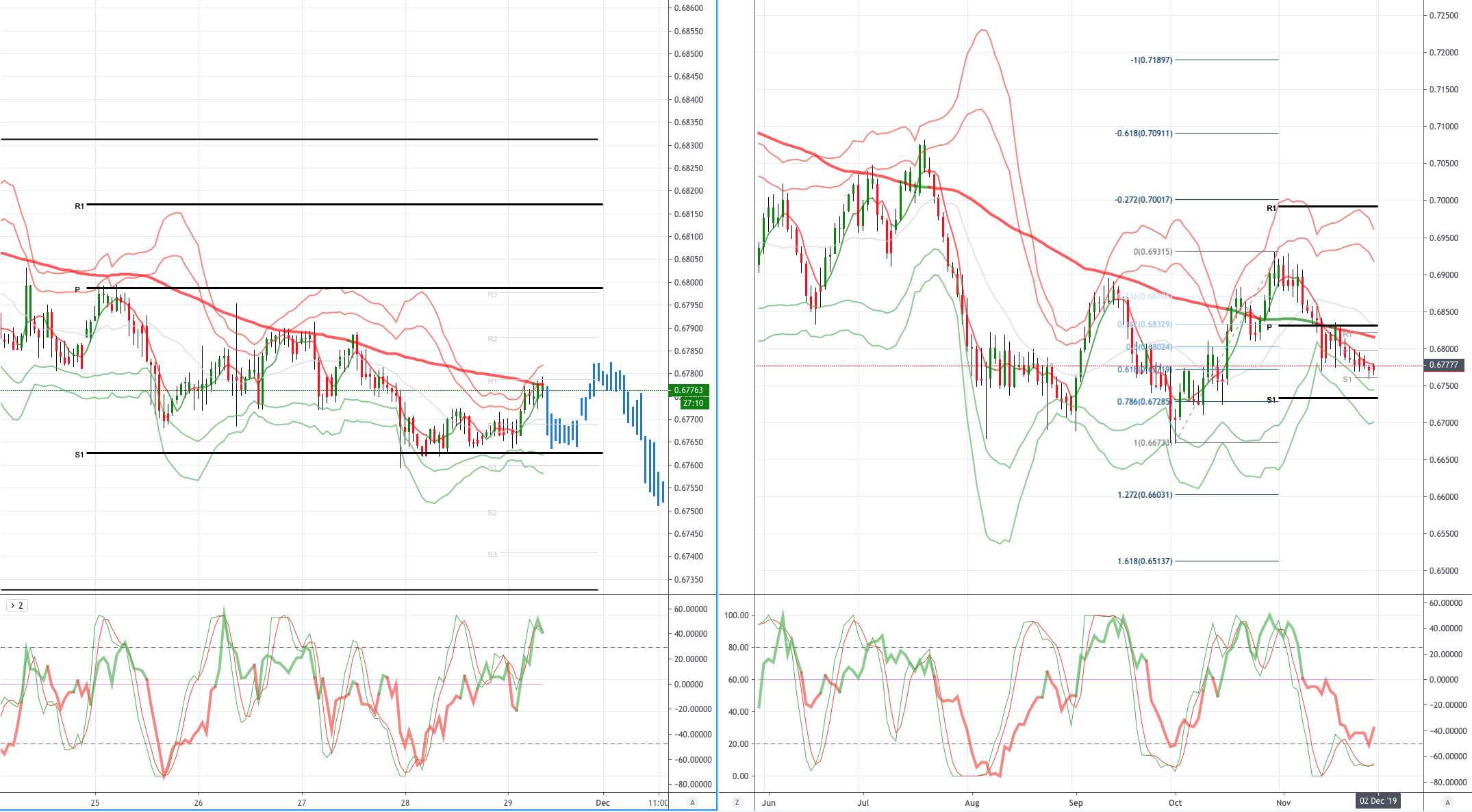The width and height of the screenshot is (1472, 812).
Task: Select the Nov label on right time axis
Action: pyautogui.click(x=1283, y=802)
